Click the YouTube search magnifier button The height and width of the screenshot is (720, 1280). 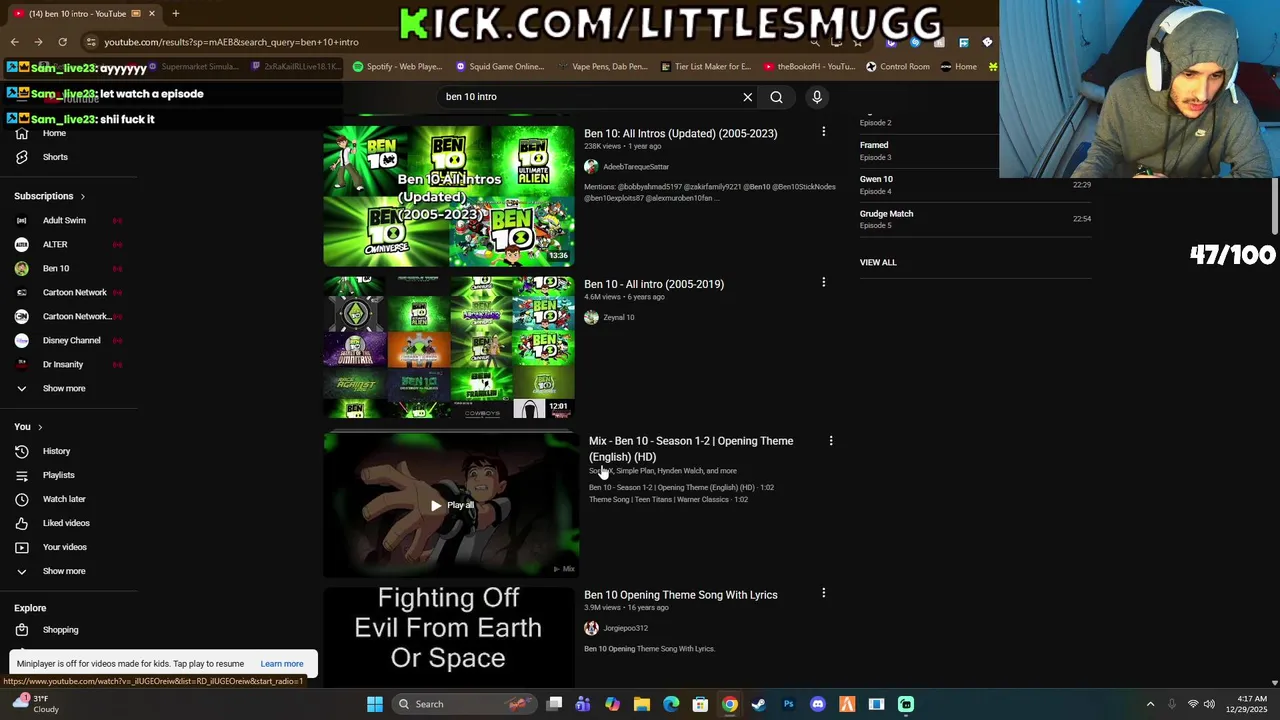tap(776, 97)
